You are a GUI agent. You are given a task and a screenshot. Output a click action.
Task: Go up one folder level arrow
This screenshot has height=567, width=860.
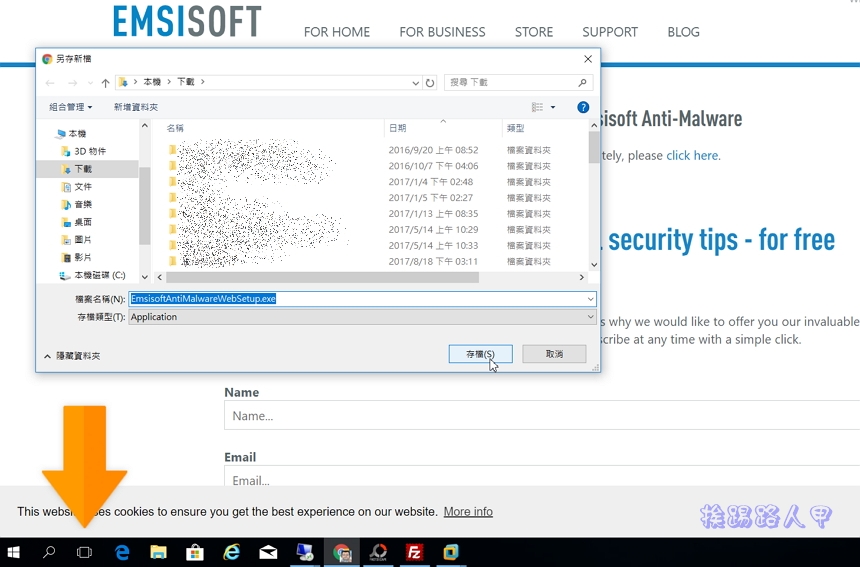(x=105, y=83)
